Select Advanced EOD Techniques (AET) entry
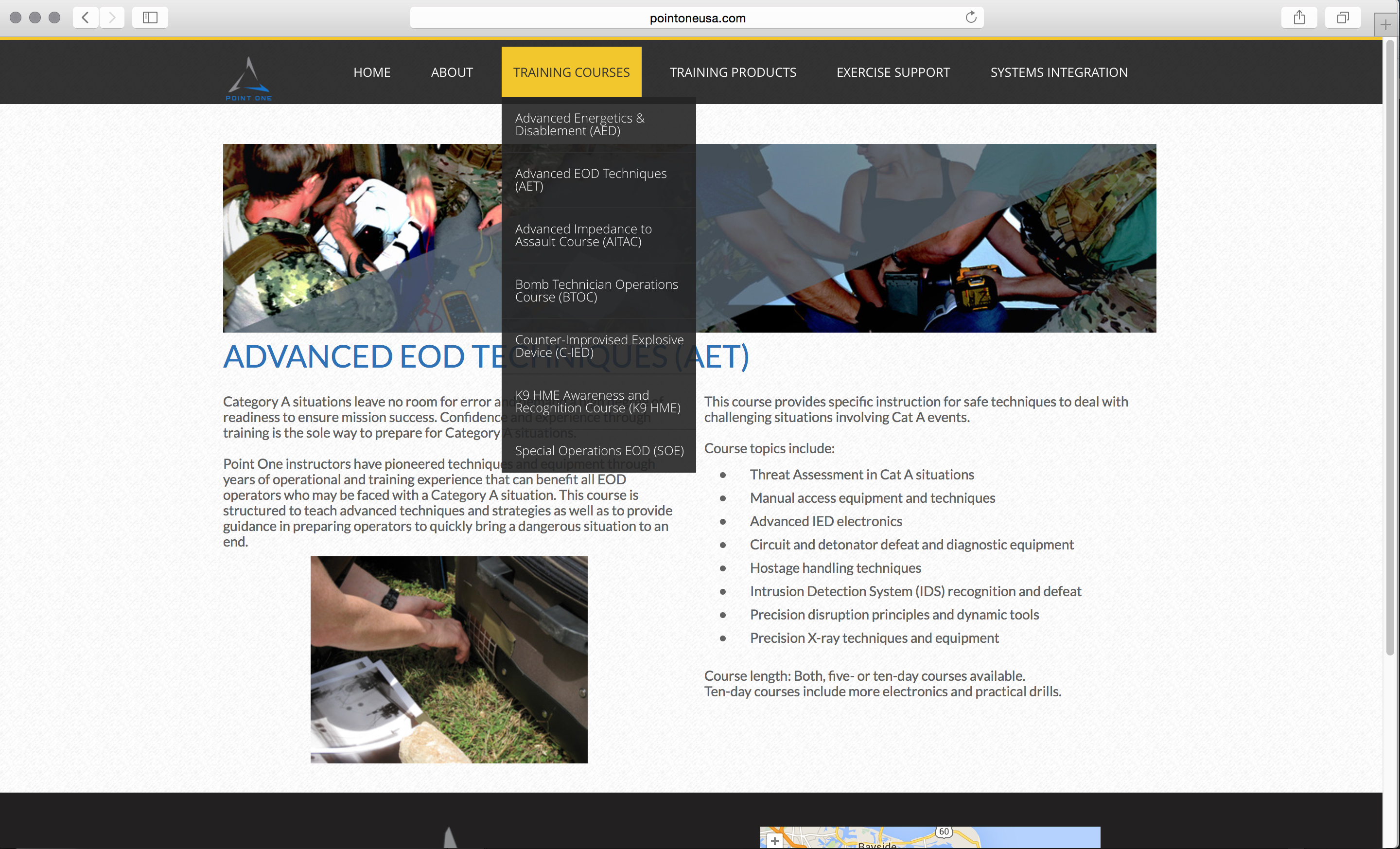Image resolution: width=1400 pixels, height=849 pixels. 590,179
